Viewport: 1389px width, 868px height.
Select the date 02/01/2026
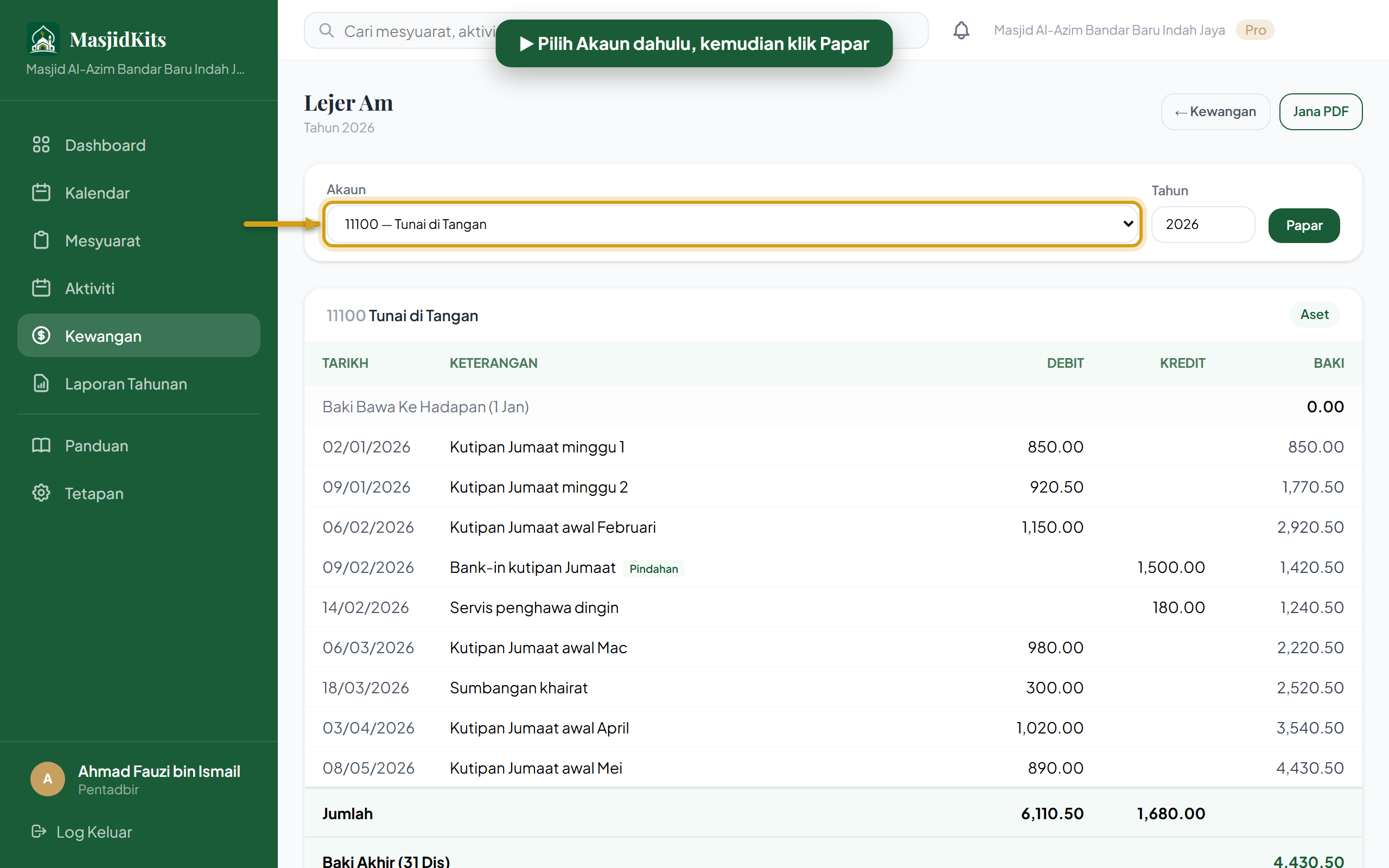[x=366, y=446]
